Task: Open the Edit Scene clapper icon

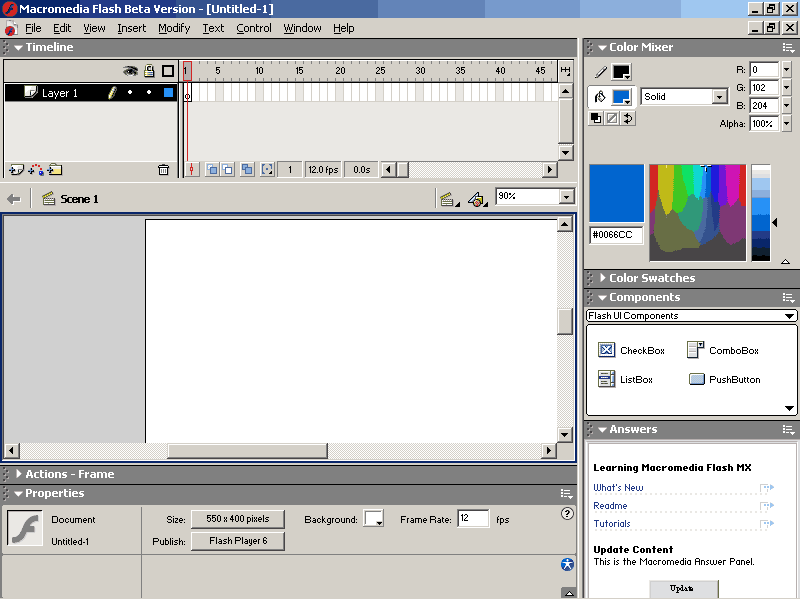Action: click(448, 199)
